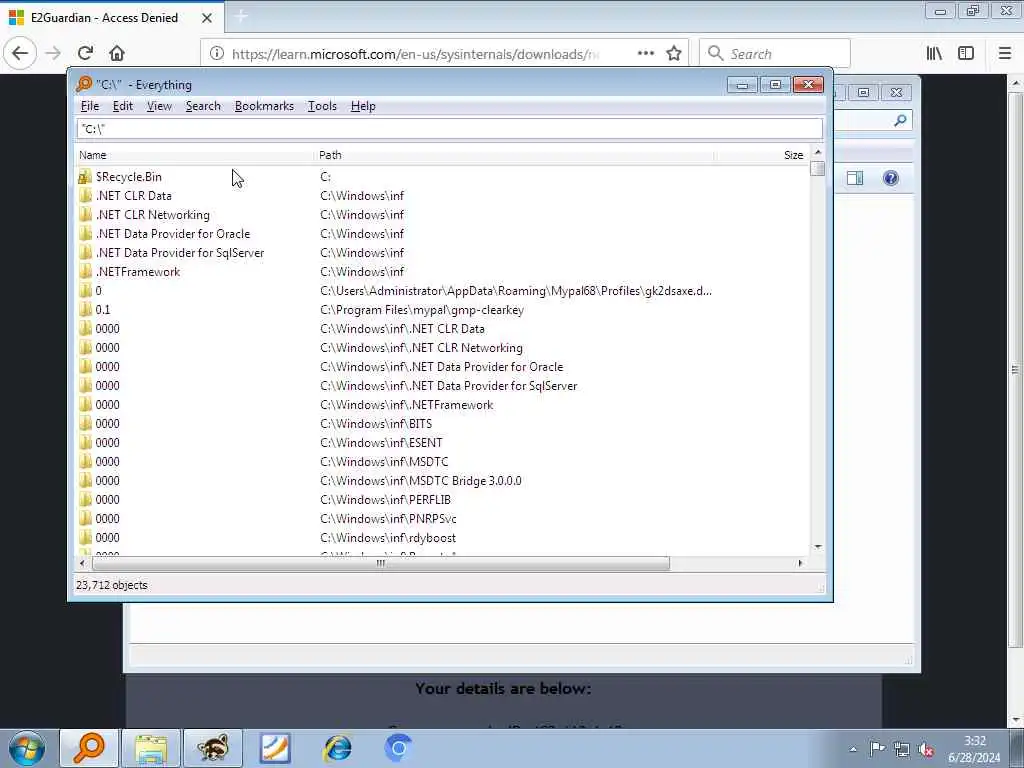The height and width of the screenshot is (768, 1024).
Task: Go forward in the browser
Action: click(54, 54)
